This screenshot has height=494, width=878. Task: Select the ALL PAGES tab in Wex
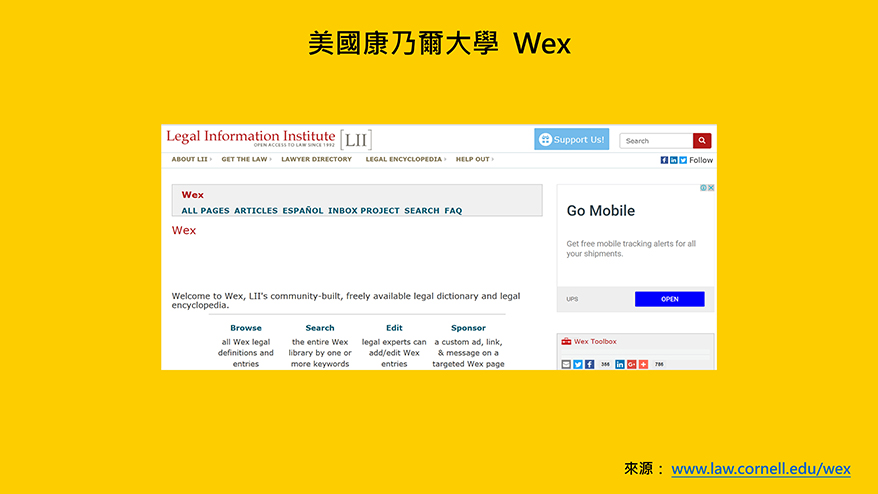205,211
